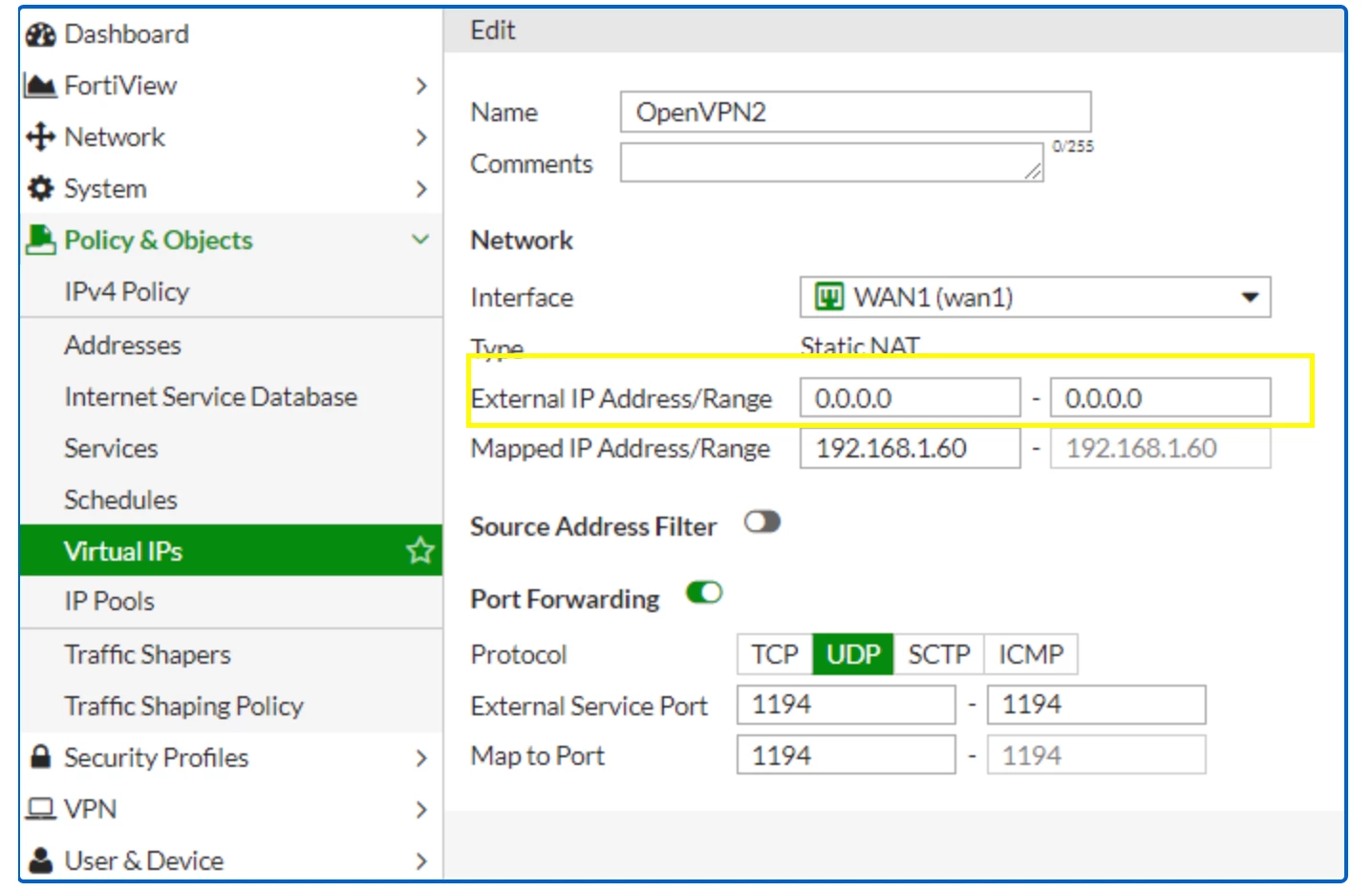Expand the User & Device menu chevron
This screenshot has height=890, width=1372.
tap(421, 861)
